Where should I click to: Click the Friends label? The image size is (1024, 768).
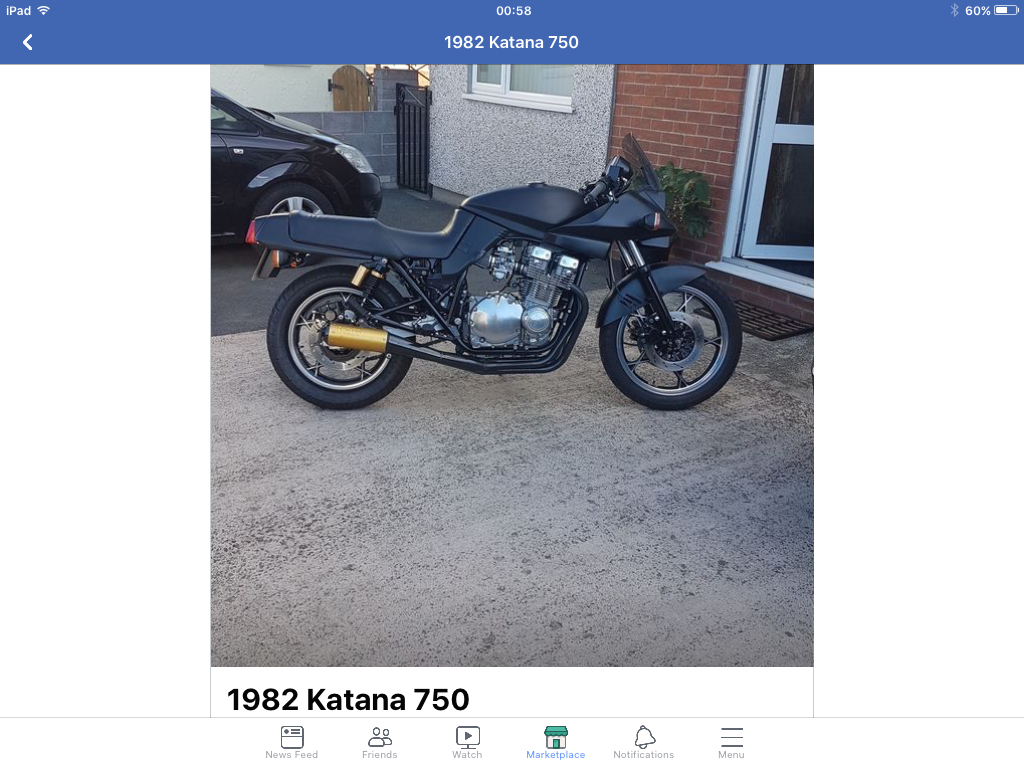click(379, 755)
